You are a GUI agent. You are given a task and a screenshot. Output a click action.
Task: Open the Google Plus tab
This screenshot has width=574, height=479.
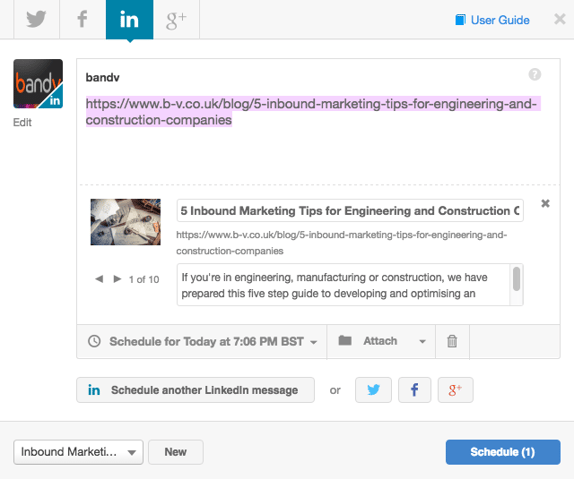(176, 19)
